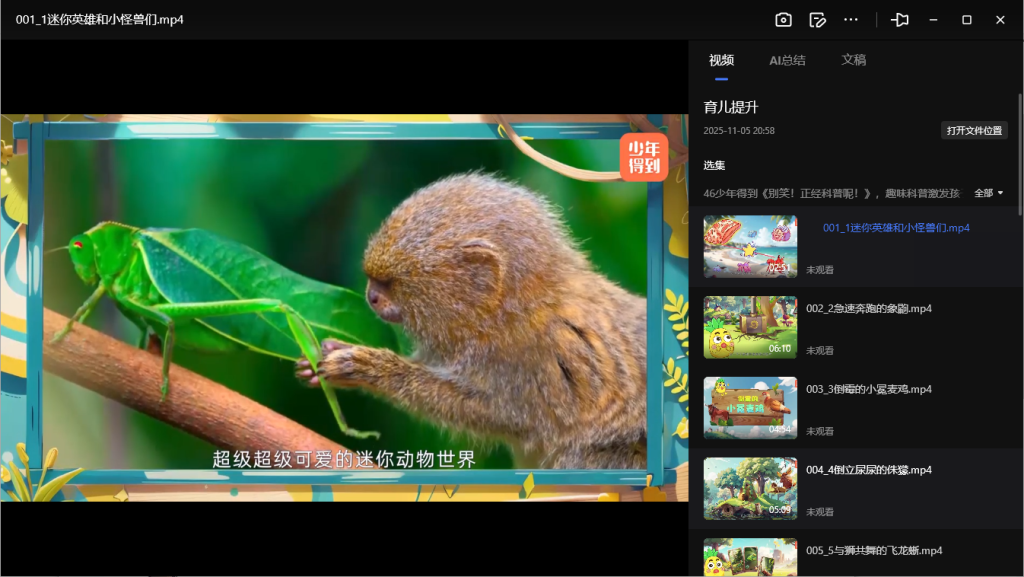The width and height of the screenshot is (1024, 577).
Task: Open 005_5与狮共舞的飞龙蜥.mp4 in the playlist
Action: coord(874,551)
